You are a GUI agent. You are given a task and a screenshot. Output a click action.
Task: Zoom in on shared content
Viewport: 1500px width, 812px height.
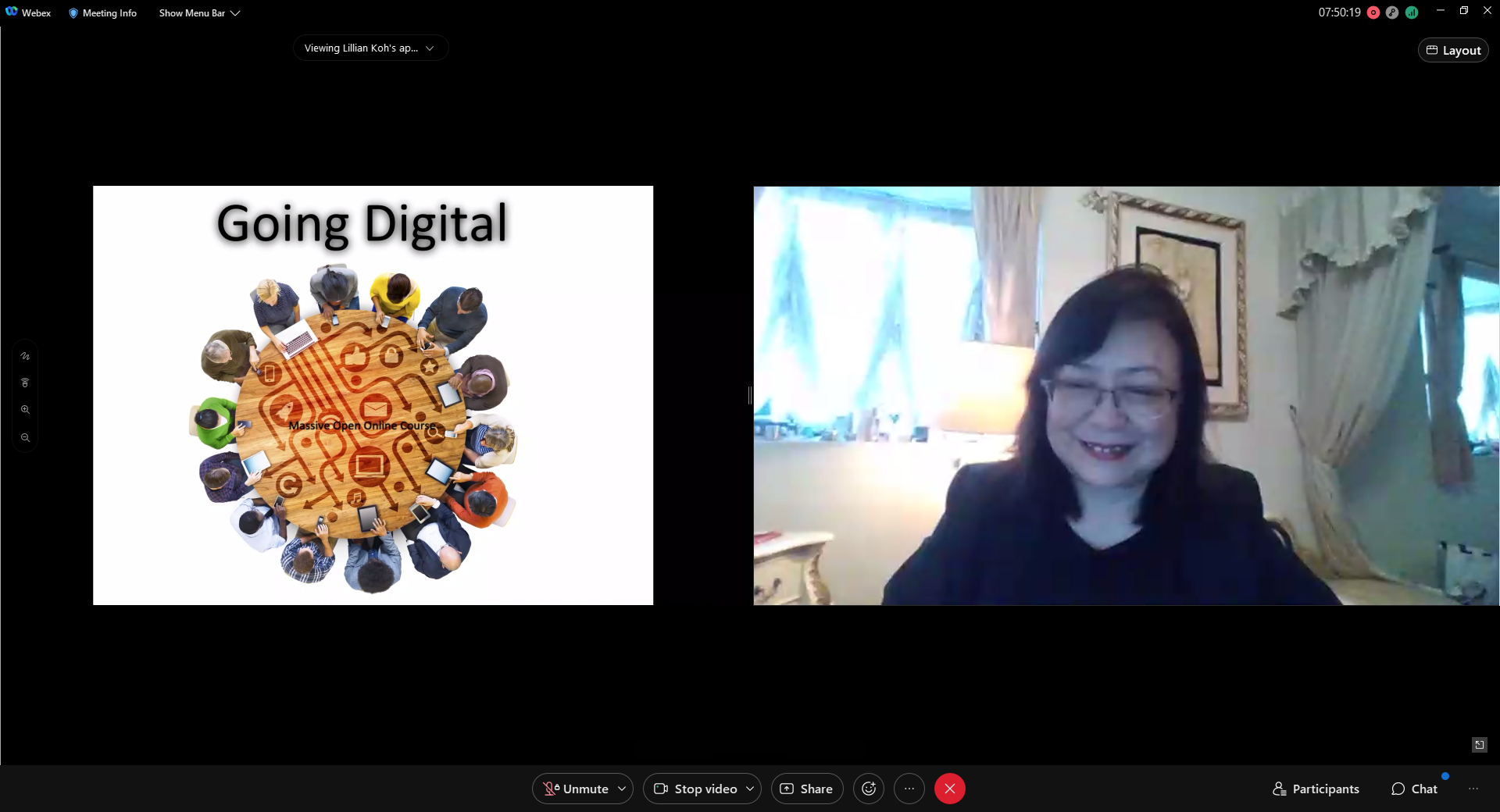25,410
